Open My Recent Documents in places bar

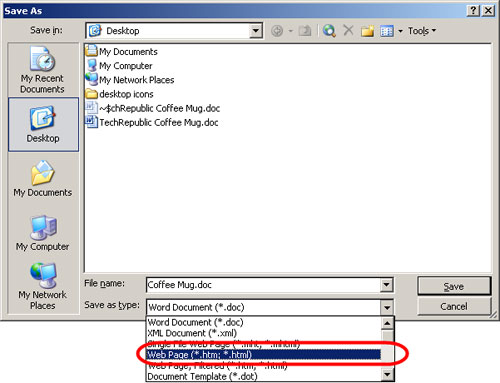(42, 70)
